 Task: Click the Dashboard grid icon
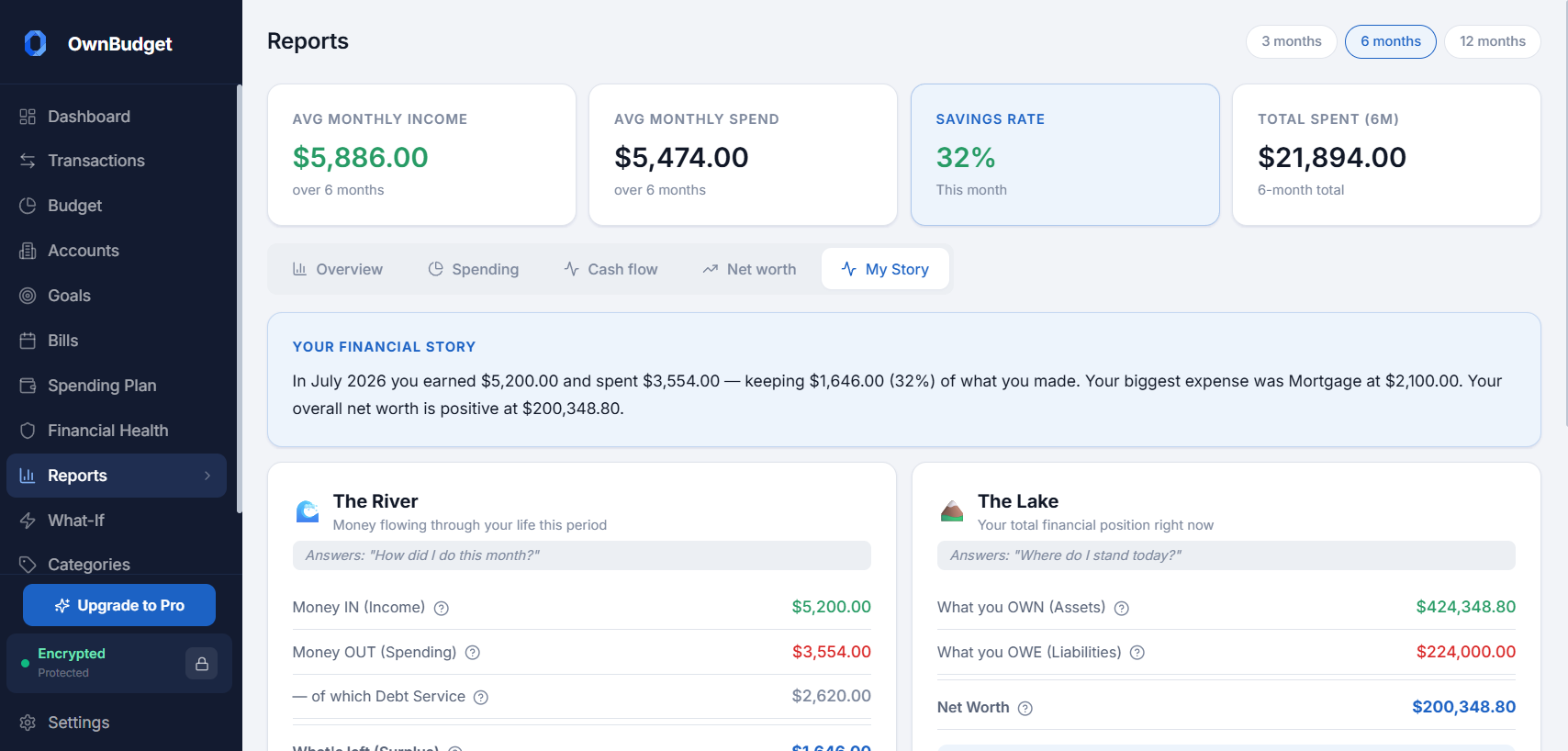pos(28,117)
